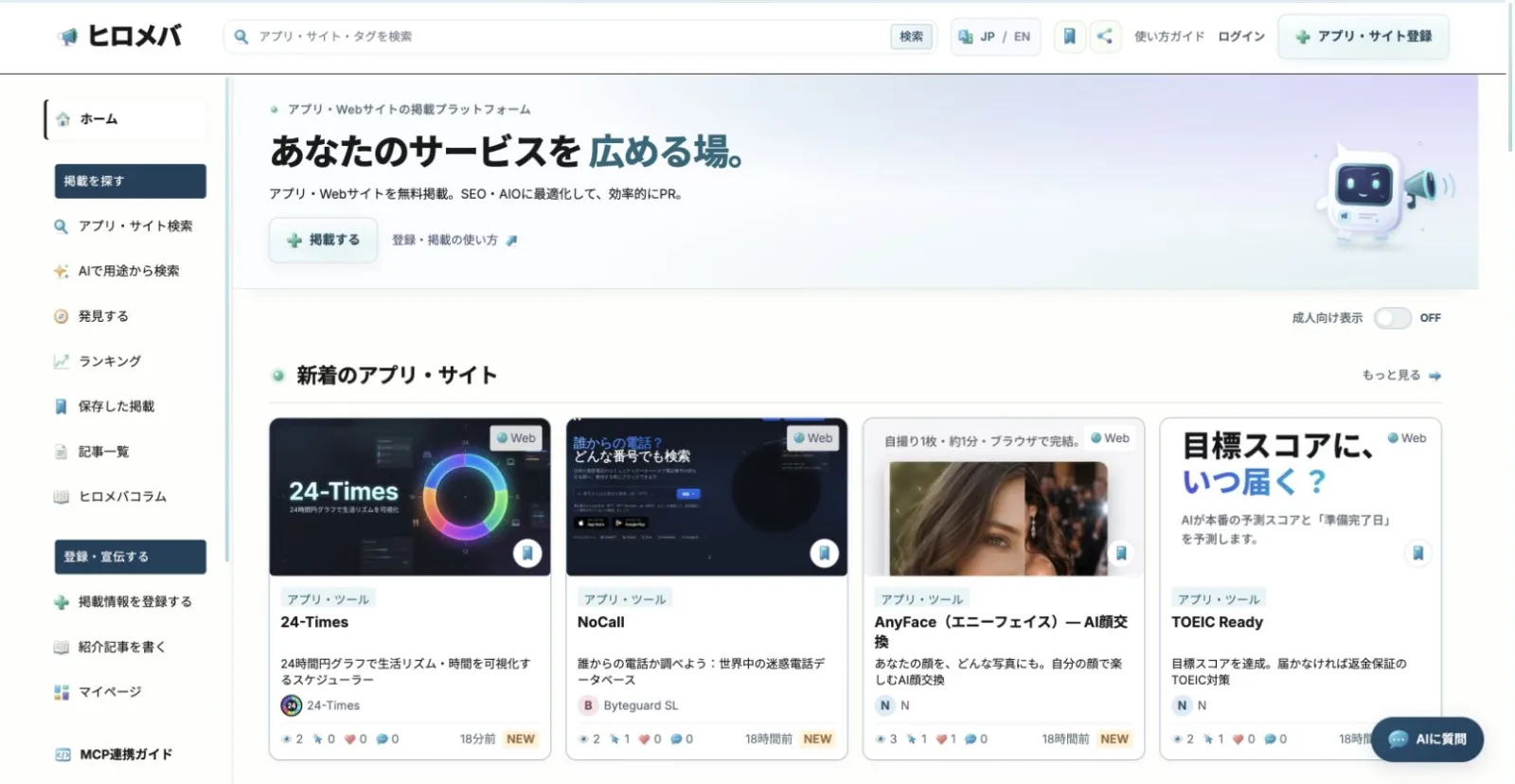The height and width of the screenshot is (784, 1515).
Task: Click heart icon on NoCall card
Action: click(x=643, y=739)
